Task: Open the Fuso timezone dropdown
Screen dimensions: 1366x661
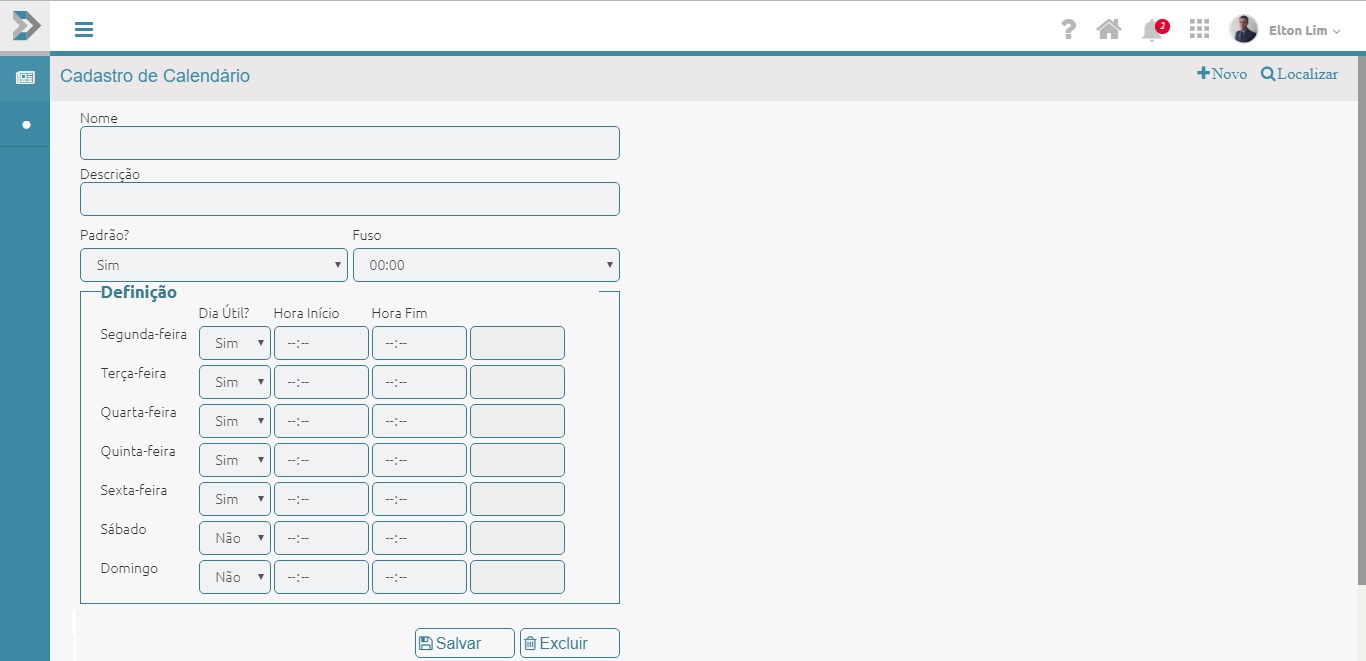Action: [486, 265]
